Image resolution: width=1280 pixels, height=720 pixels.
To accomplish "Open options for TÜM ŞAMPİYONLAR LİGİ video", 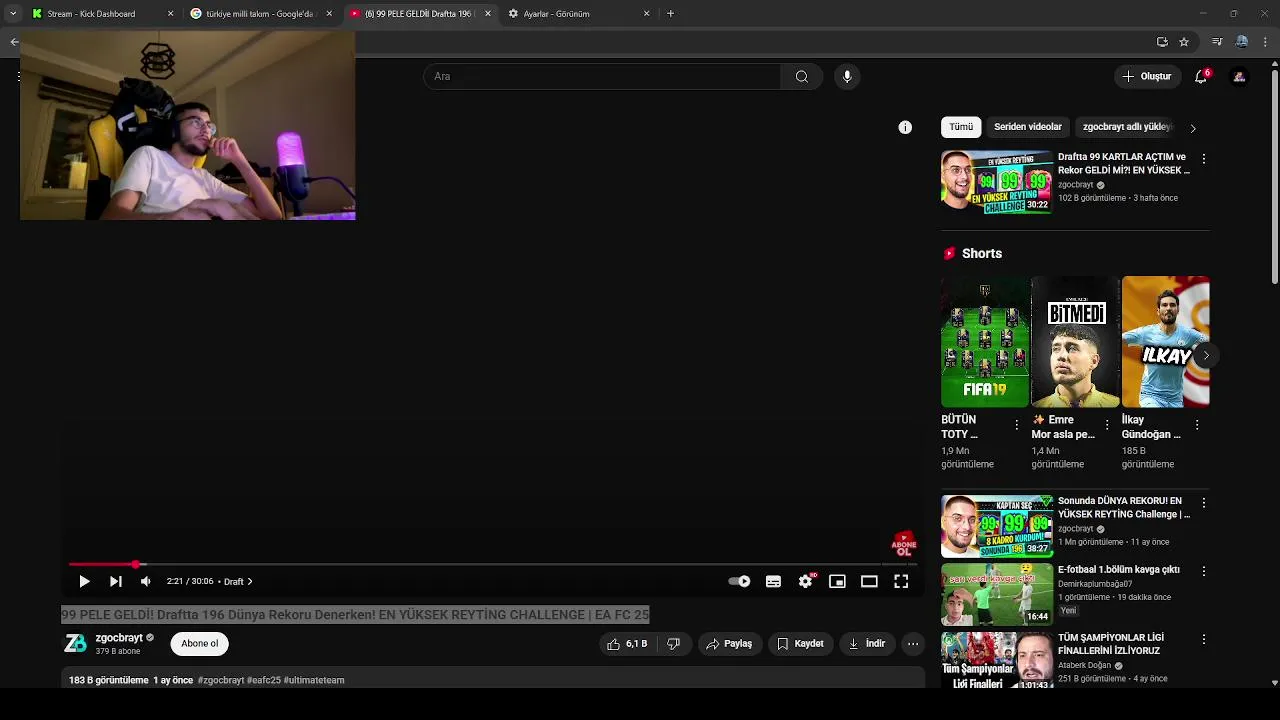I will [1204, 639].
